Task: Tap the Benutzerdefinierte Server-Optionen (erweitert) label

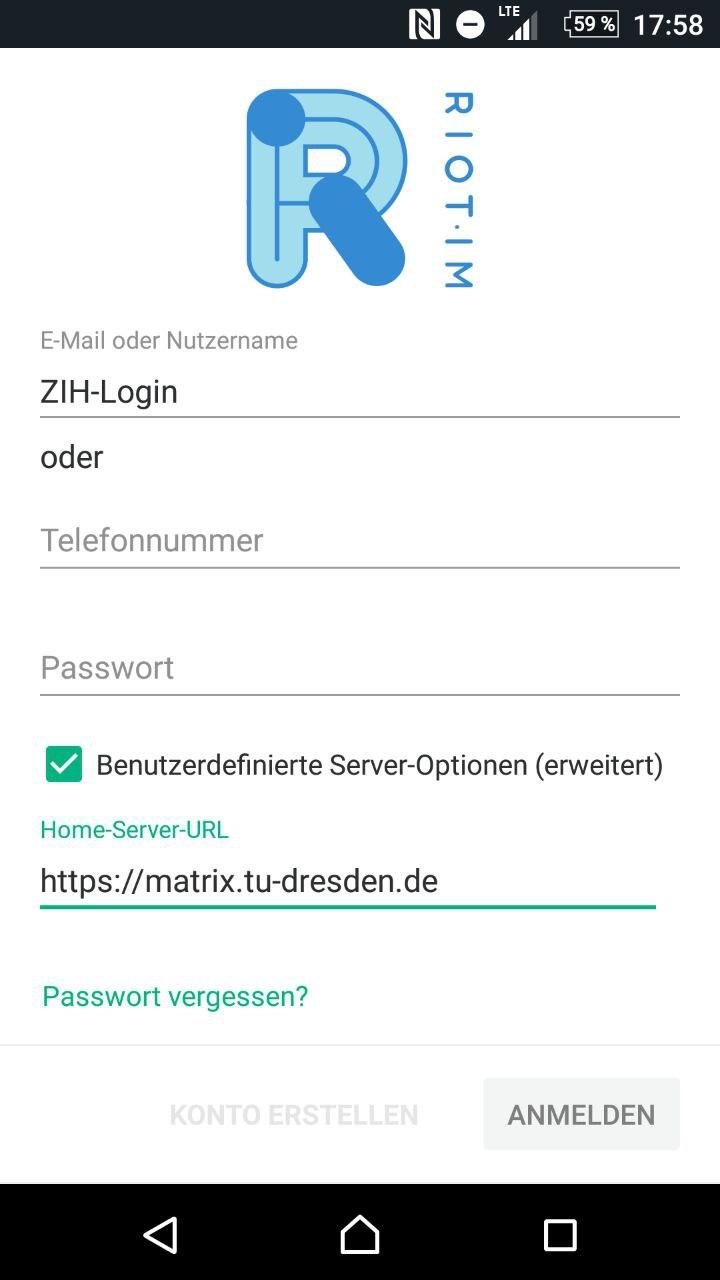Action: click(379, 765)
